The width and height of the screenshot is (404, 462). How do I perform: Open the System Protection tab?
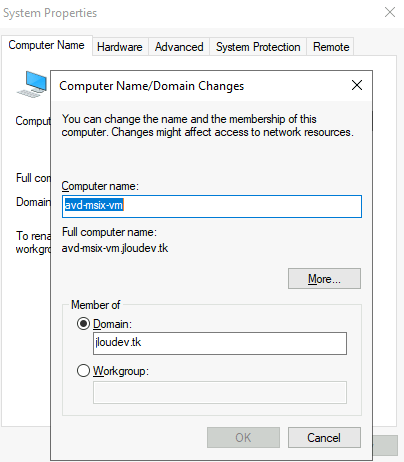(x=258, y=47)
